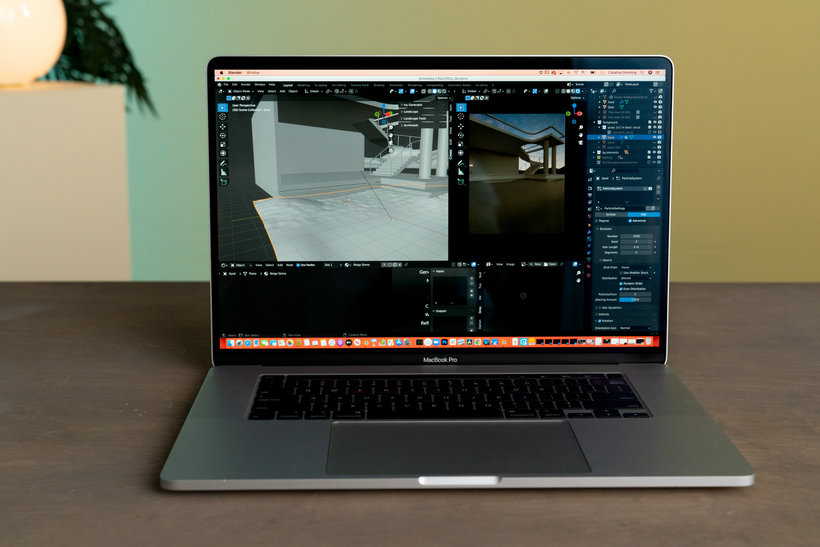Click the Hair type button
Viewport: 820px width, 547px height.
[643, 214]
